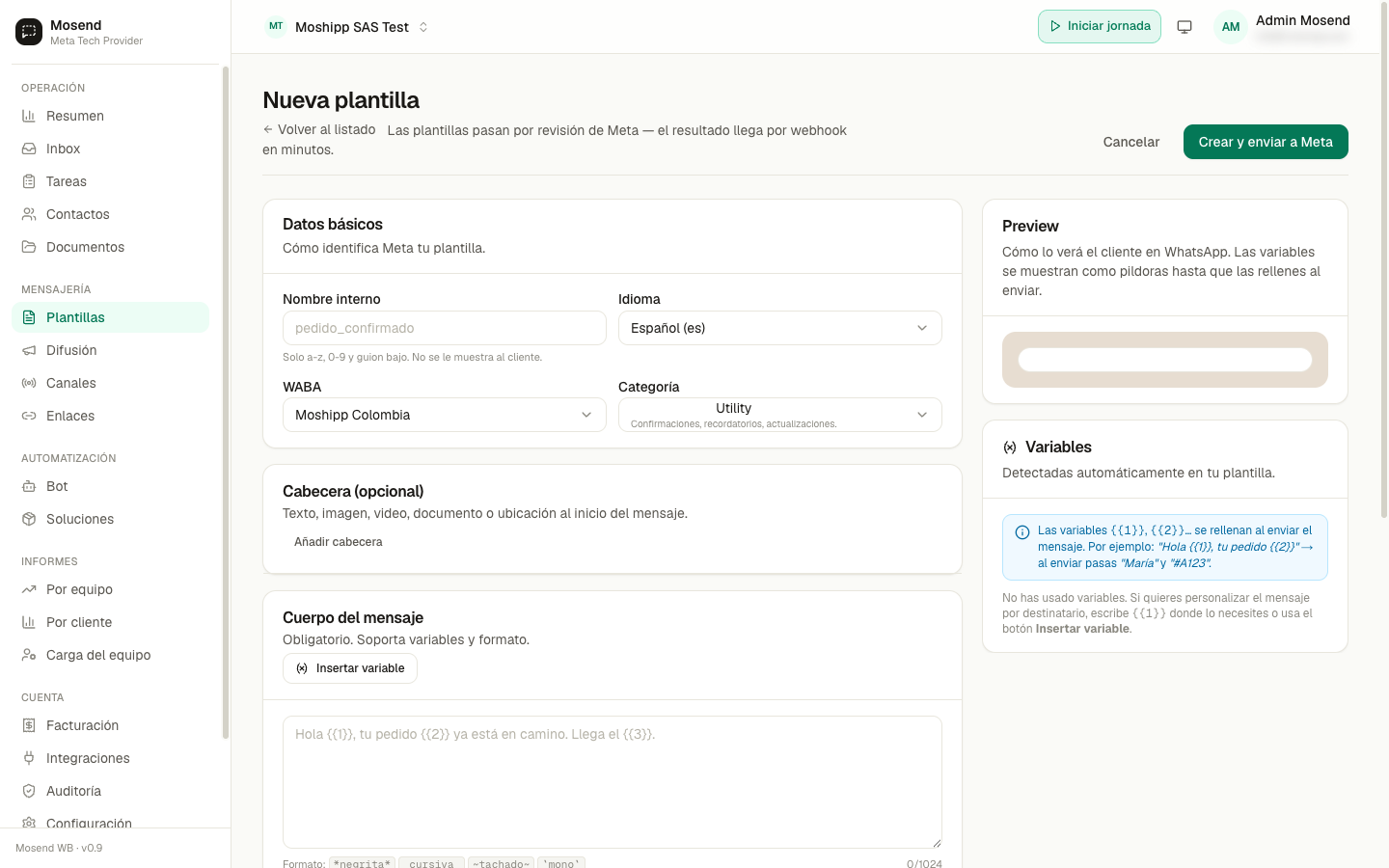This screenshot has width=1389, height=868.
Task: Open Documentos in the sidebar
Action: [110, 247]
